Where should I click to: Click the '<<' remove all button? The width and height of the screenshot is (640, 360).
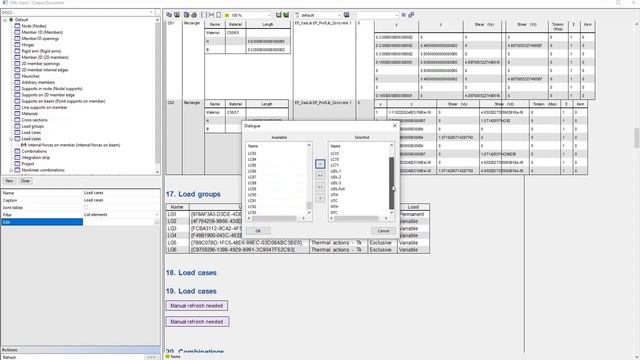click(320, 187)
